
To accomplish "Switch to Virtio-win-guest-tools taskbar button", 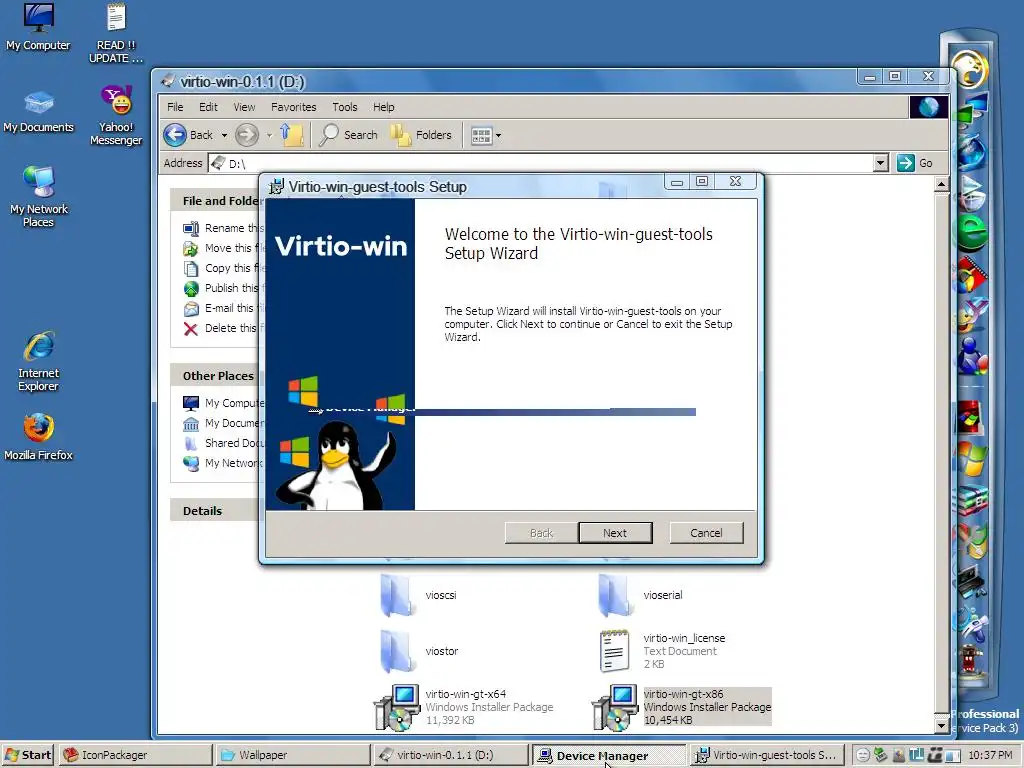I will tap(767, 755).
